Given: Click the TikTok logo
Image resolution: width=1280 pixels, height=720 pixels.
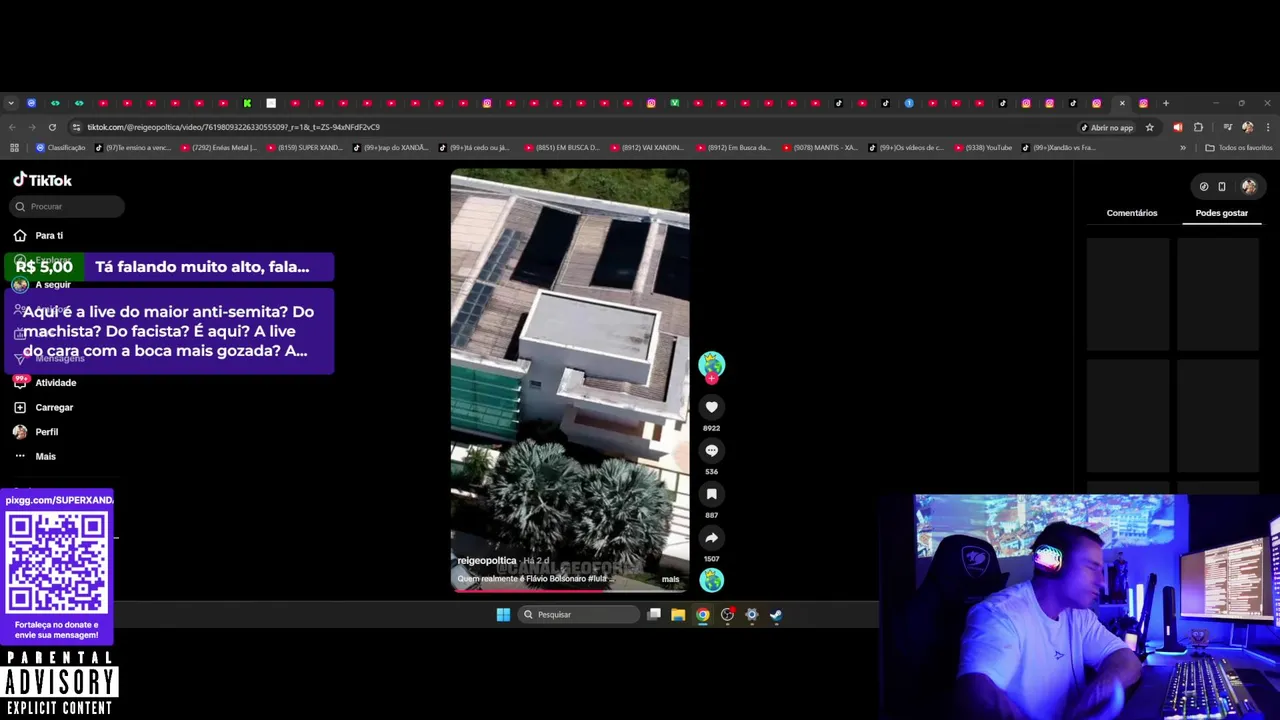Looking at the screenshot, I should pyautogui.click(x=42, y=180).
